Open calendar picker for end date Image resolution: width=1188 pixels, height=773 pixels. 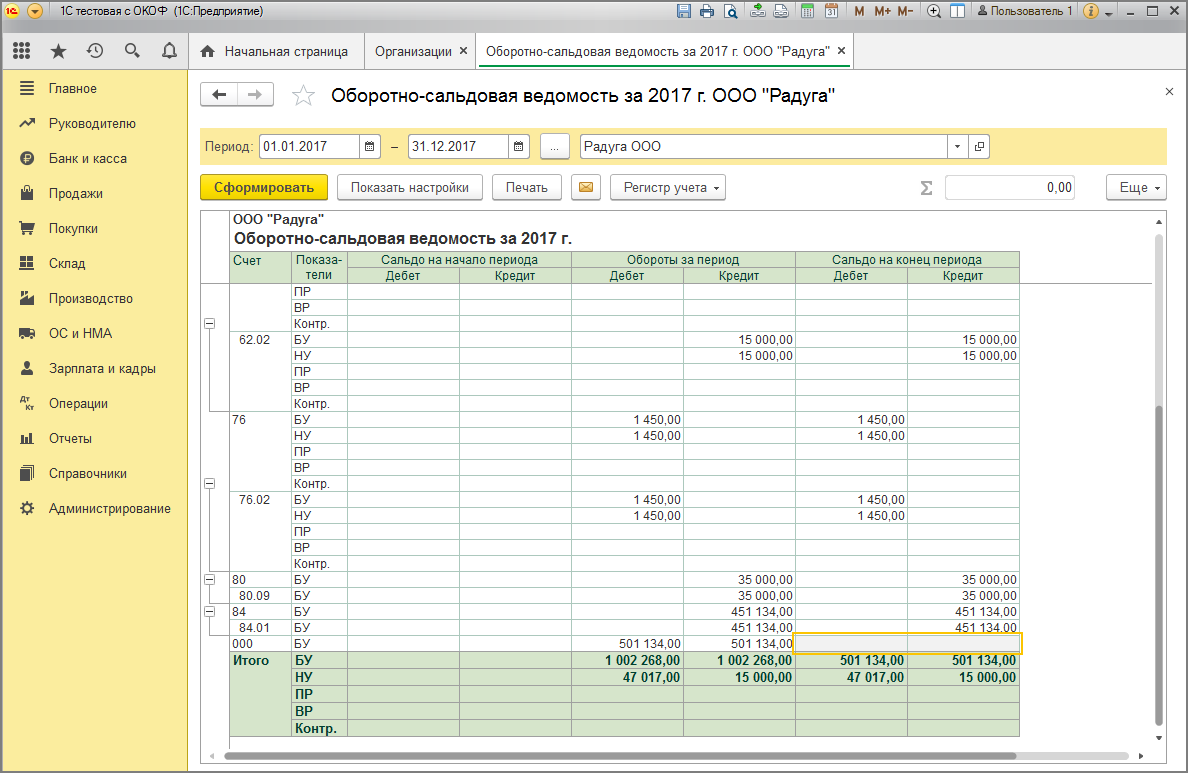[x=518, y=146]
